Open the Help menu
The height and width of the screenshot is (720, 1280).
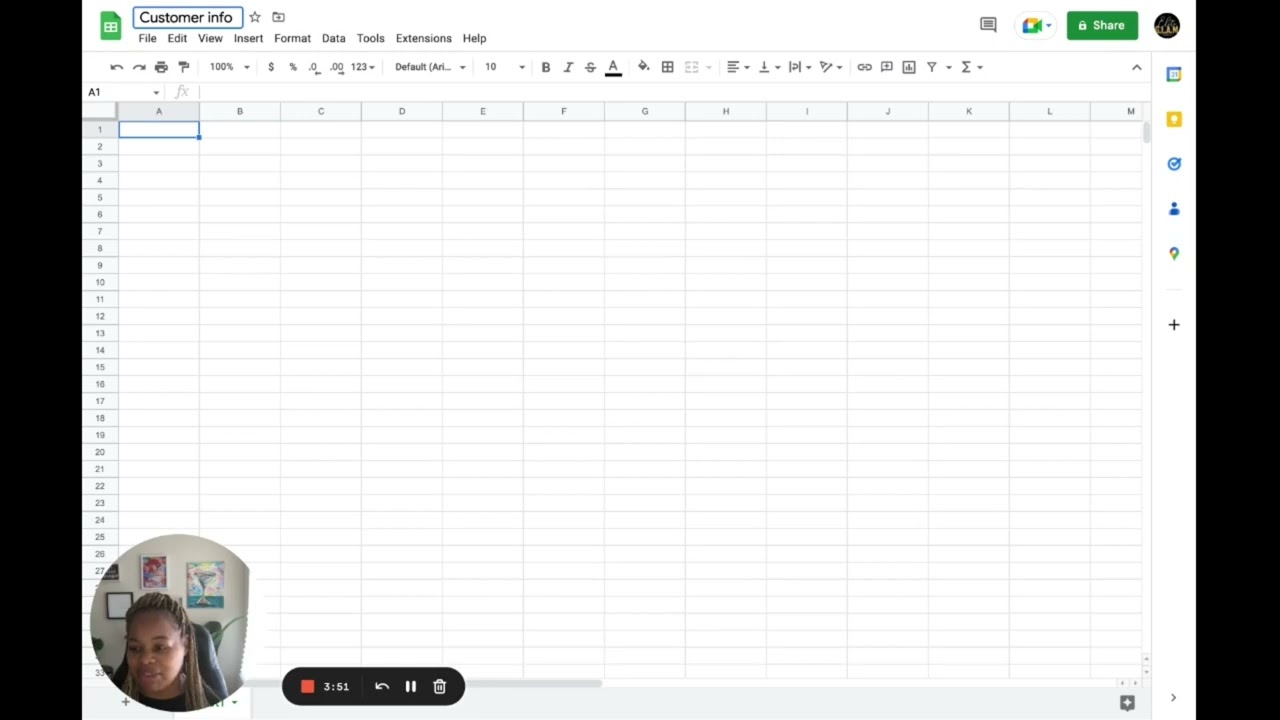[474, 38]
